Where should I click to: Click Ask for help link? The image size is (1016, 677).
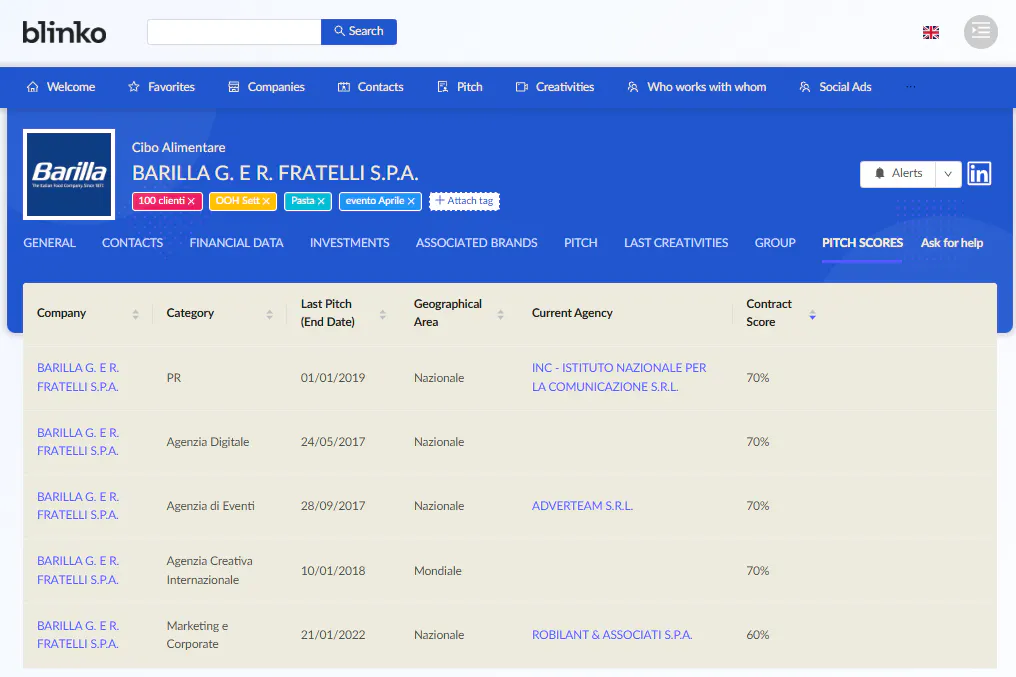952,243
